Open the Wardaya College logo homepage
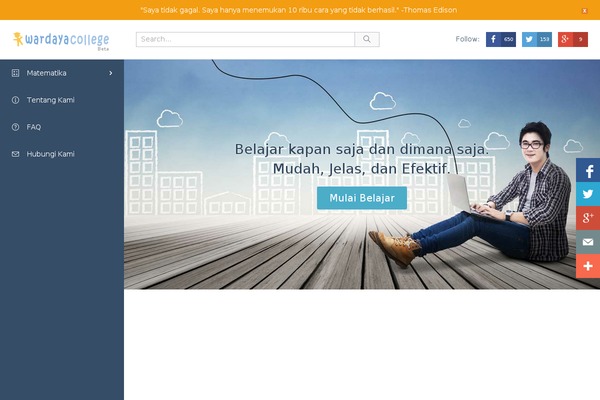The height and width of the screenshot is (400, 600). (61, 40)
